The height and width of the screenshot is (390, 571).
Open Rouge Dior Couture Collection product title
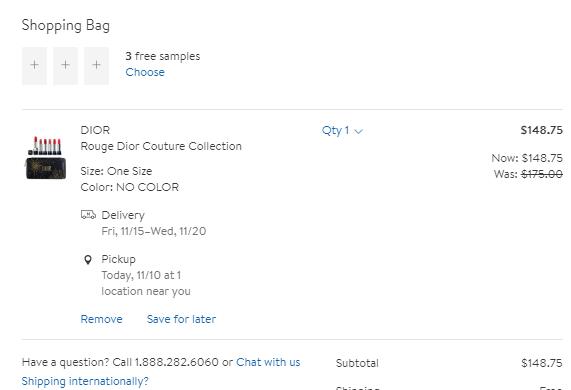coord(161,146)
